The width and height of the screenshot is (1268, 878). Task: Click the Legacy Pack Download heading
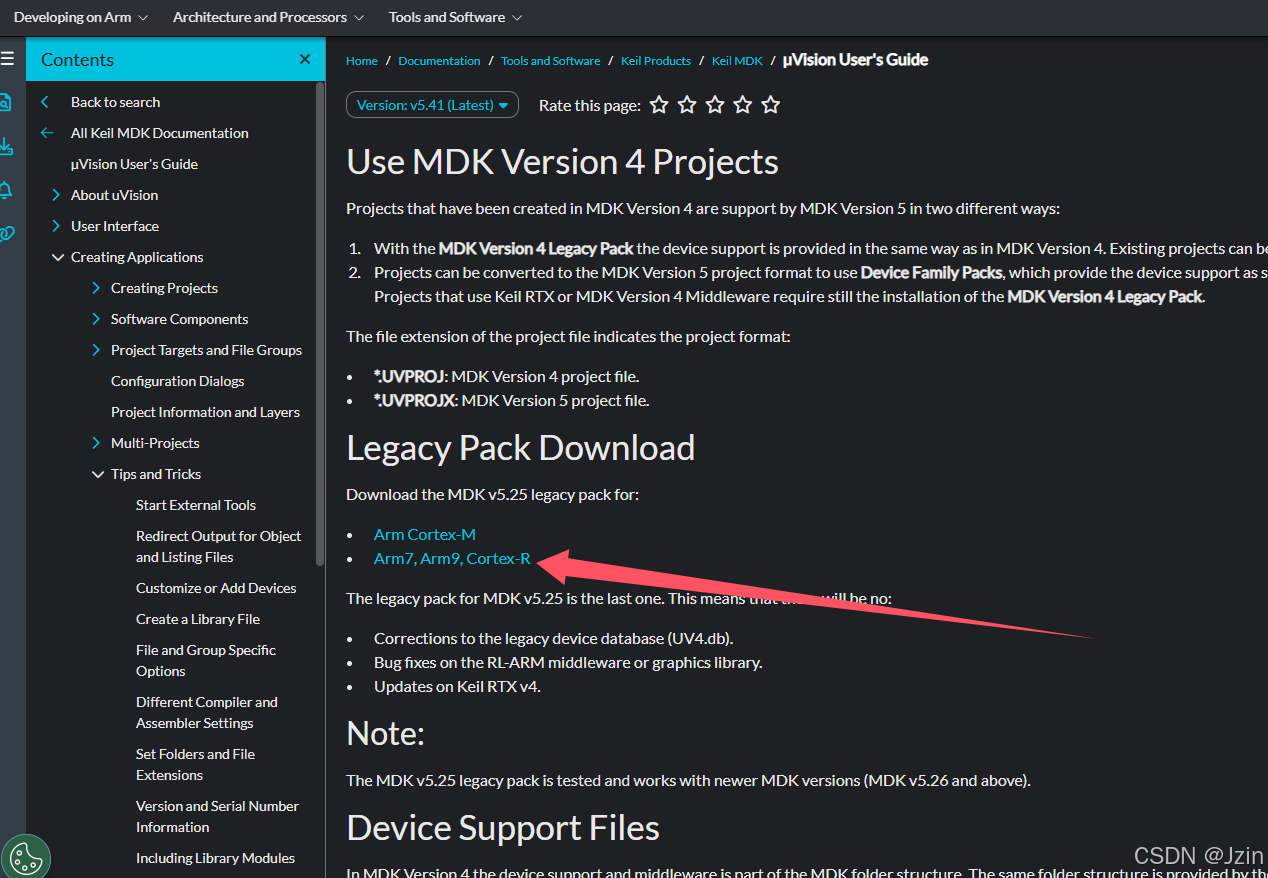click(x=520, y=448)
